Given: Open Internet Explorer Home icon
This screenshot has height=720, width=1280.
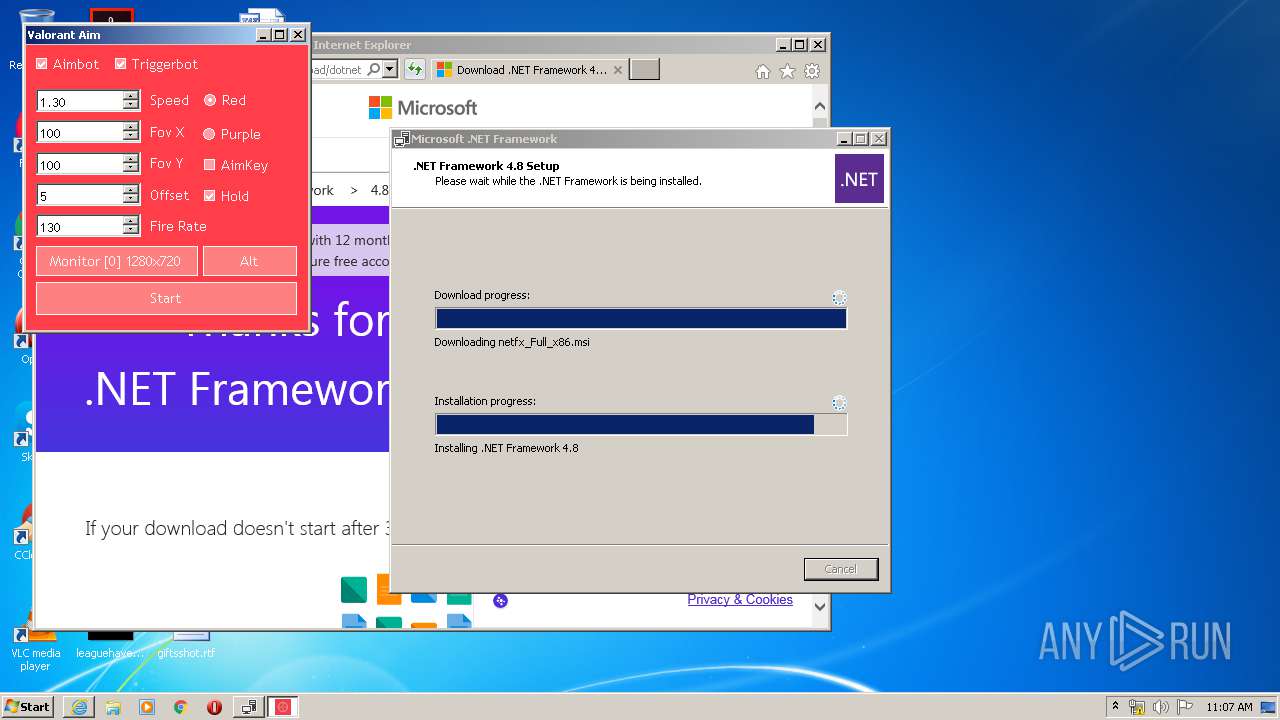Looking at the screenshot, I should (x=763, y=71).
